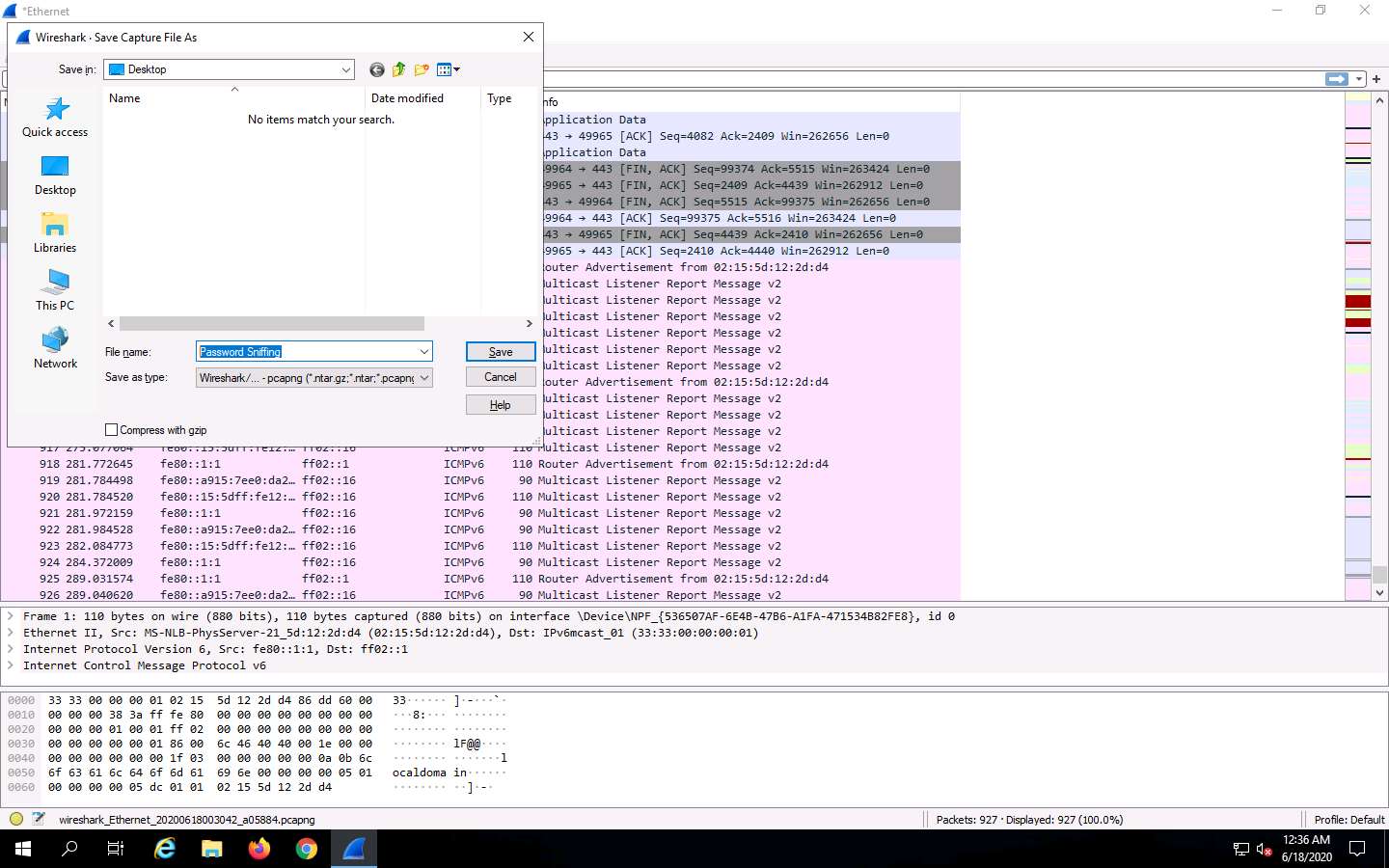The height and width of the screenshot is (868, 1389).
Task: Go back to the last folder visited
Action: (x=377, y=69)
